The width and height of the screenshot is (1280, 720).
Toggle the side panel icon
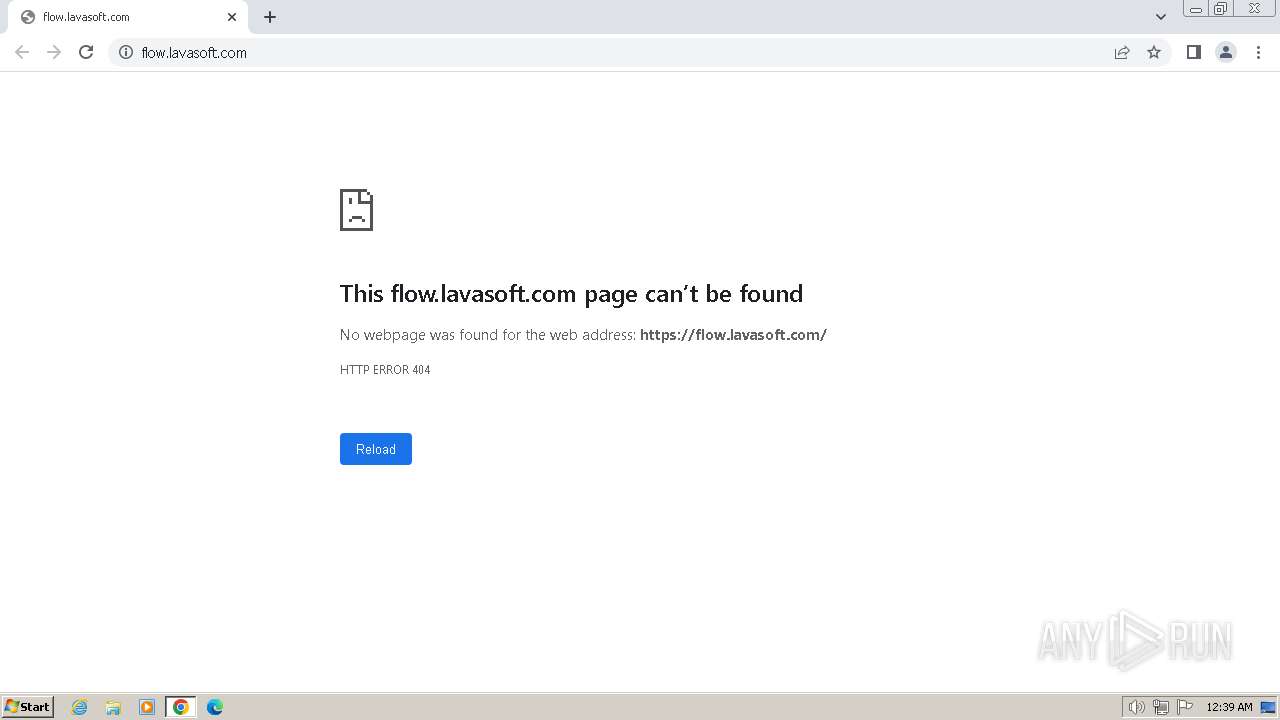(x=1193, y=52)
